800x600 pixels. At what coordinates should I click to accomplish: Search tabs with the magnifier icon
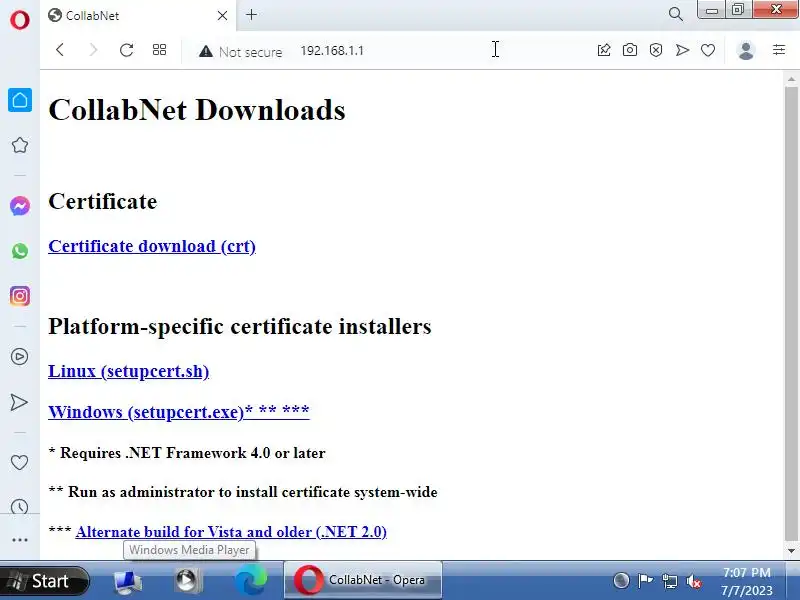click(x=676, y=14)
